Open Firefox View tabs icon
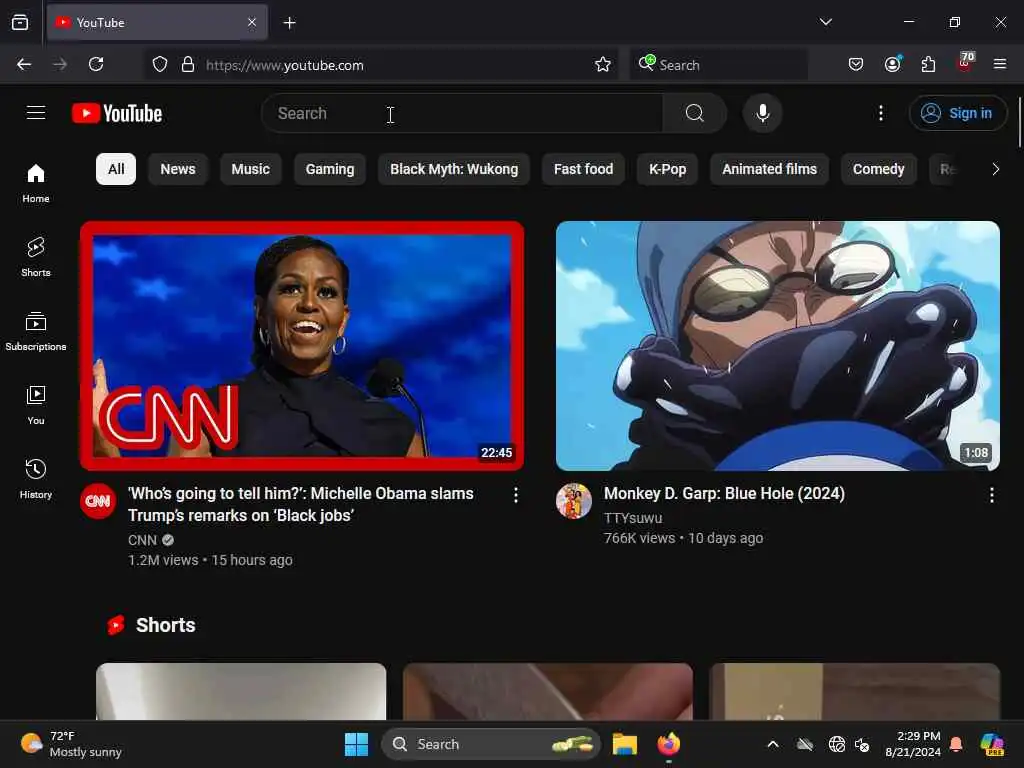Screen dimensions: 1024x768 pyautogui.click(x=20, y=23)
